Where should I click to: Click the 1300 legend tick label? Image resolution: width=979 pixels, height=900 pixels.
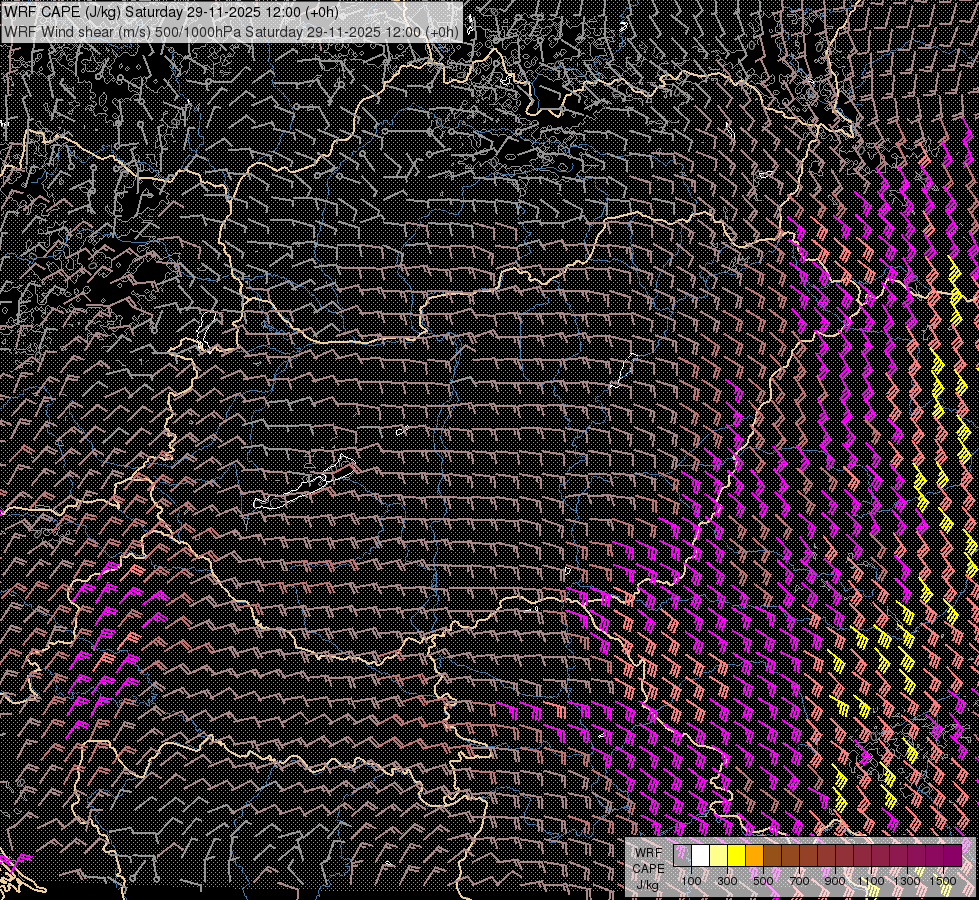[x=907, y=881]
